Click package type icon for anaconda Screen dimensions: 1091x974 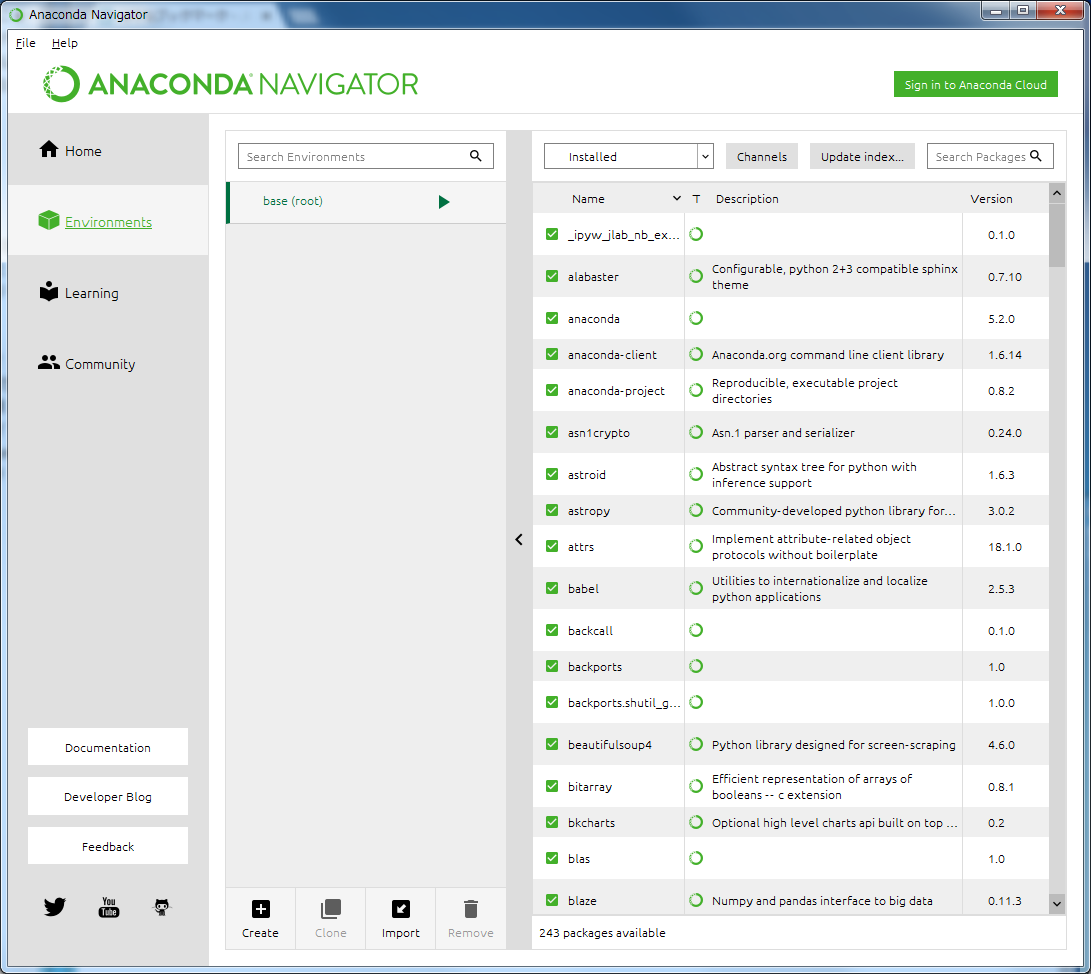point(696,318)
